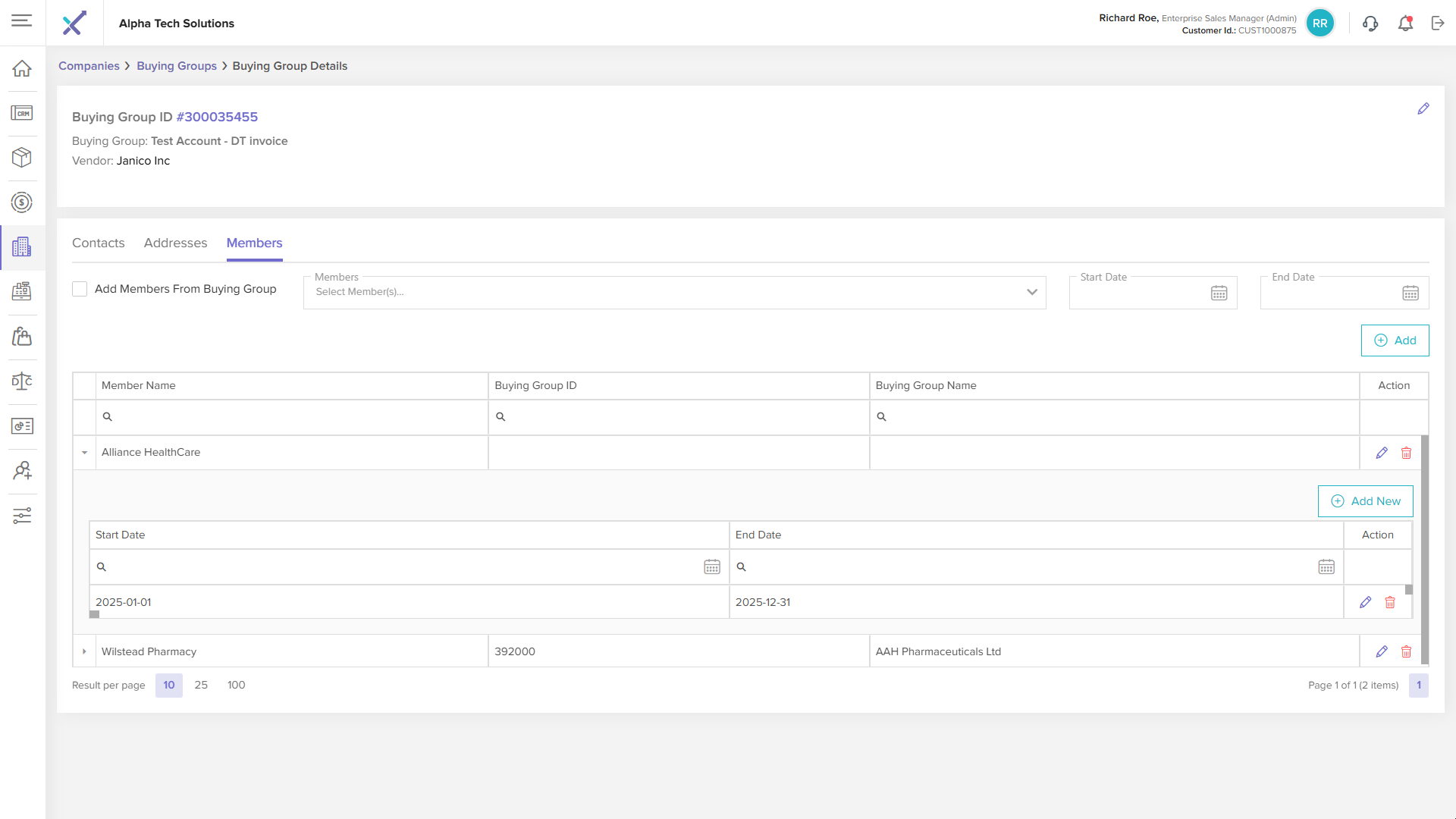
Task: Open the CRM sidebar icon
Action: (22, 113)
